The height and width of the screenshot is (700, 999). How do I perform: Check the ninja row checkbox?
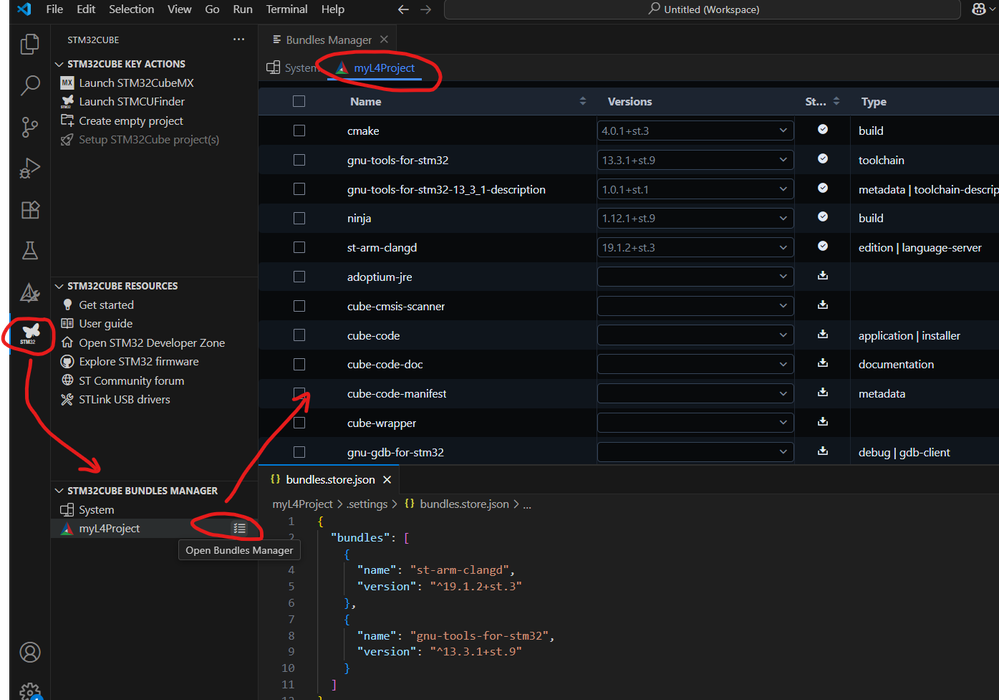point(299,218)
